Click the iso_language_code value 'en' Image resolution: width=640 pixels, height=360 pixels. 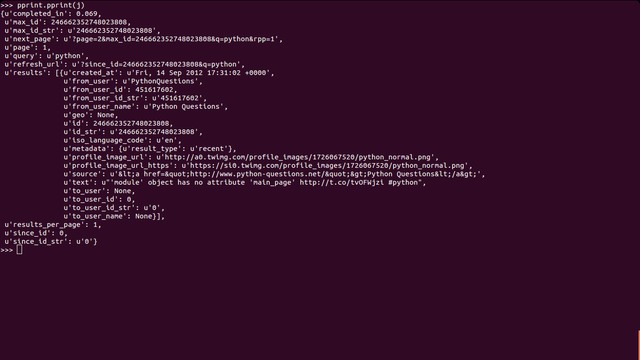click(168, 140)
